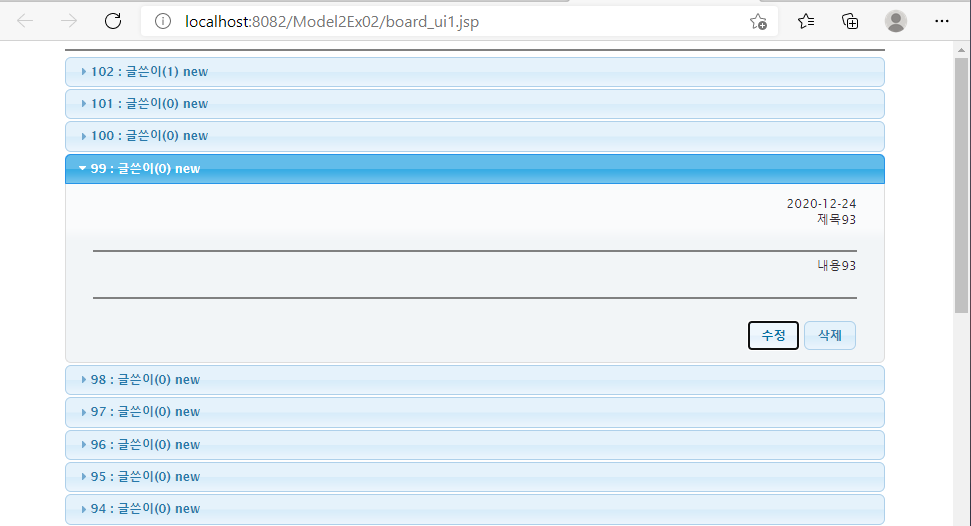Click the title text 제목93
Viewport: 971px width, 526px height.
(836, 219)
